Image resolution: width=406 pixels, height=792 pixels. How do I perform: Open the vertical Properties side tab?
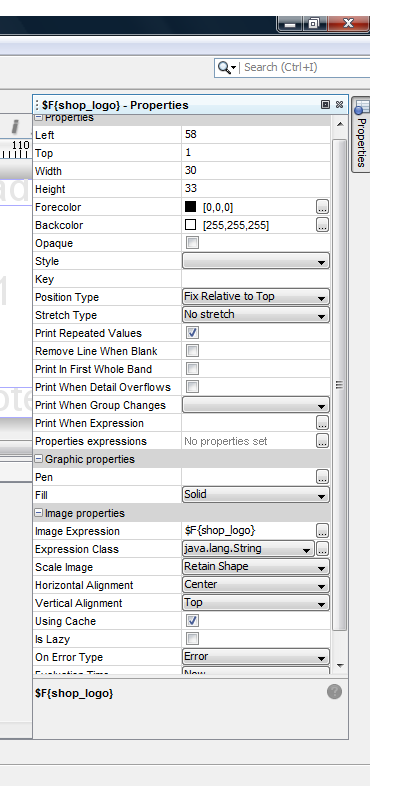pyautogui.click(x=361, y=135)
